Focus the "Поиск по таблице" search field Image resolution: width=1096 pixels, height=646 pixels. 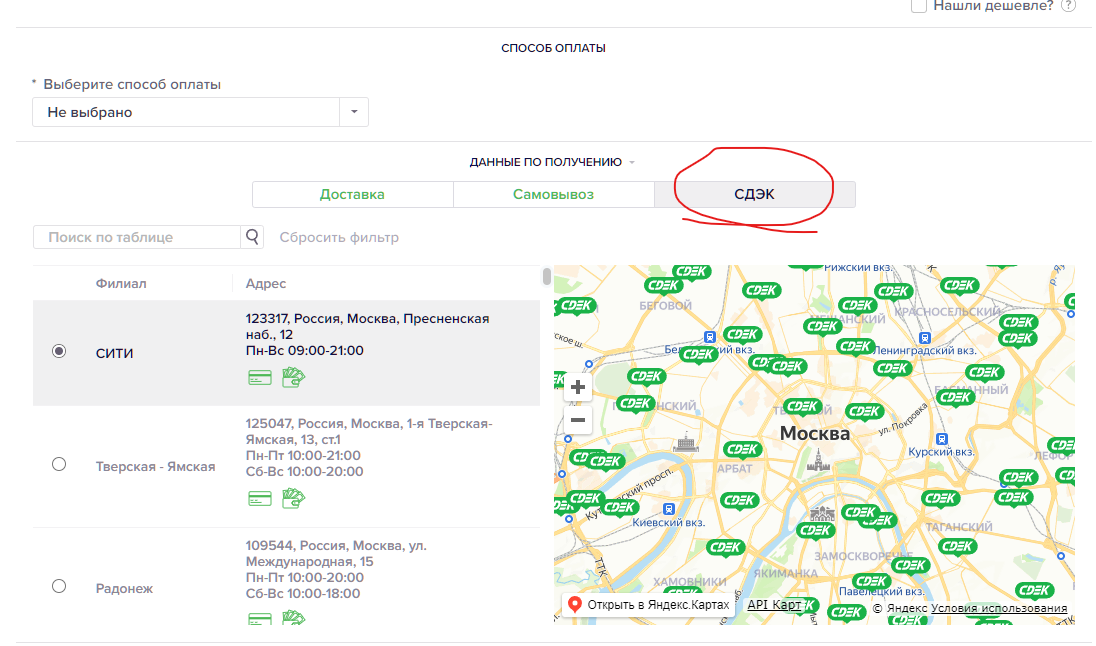click(137, 237)
